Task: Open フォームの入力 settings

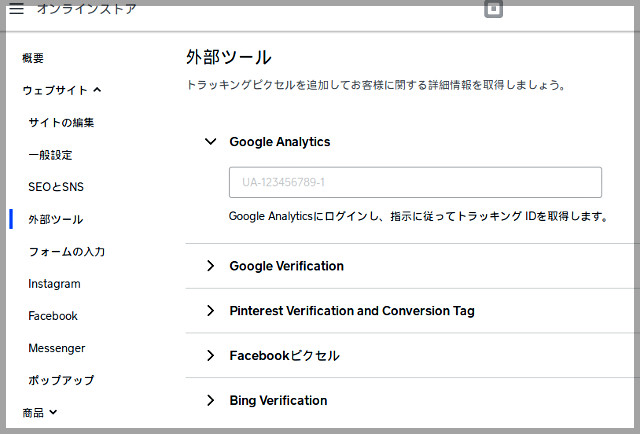Action: 67,251
